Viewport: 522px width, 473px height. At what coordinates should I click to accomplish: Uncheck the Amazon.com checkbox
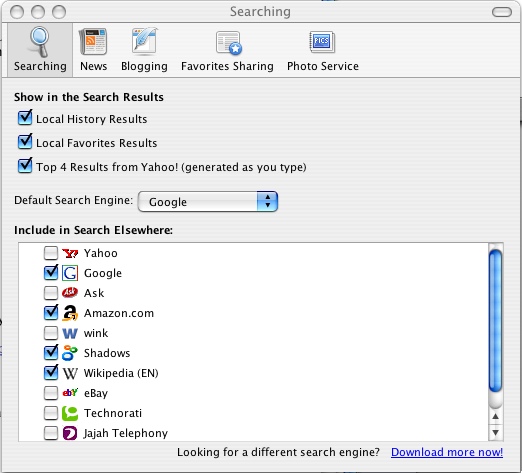(51, 312)
